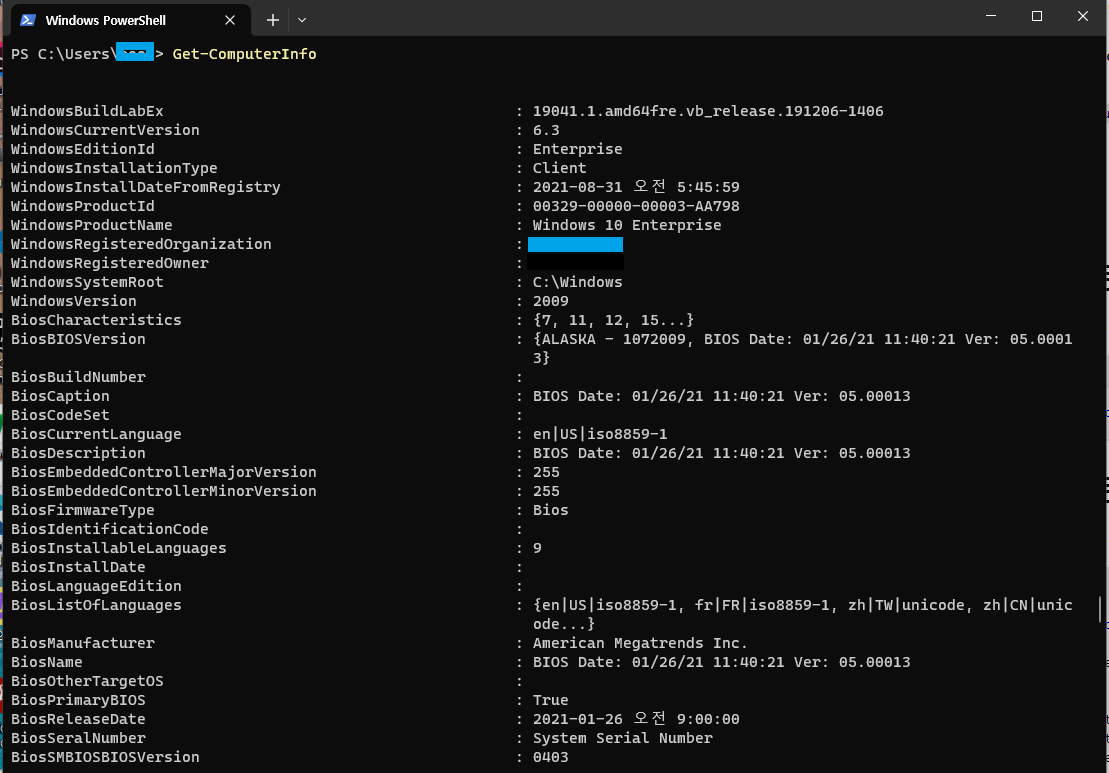Click the terminal vertical scrollbar thumb
The height and width of the screenshot is (773, 1109).
coord(1100,610)
